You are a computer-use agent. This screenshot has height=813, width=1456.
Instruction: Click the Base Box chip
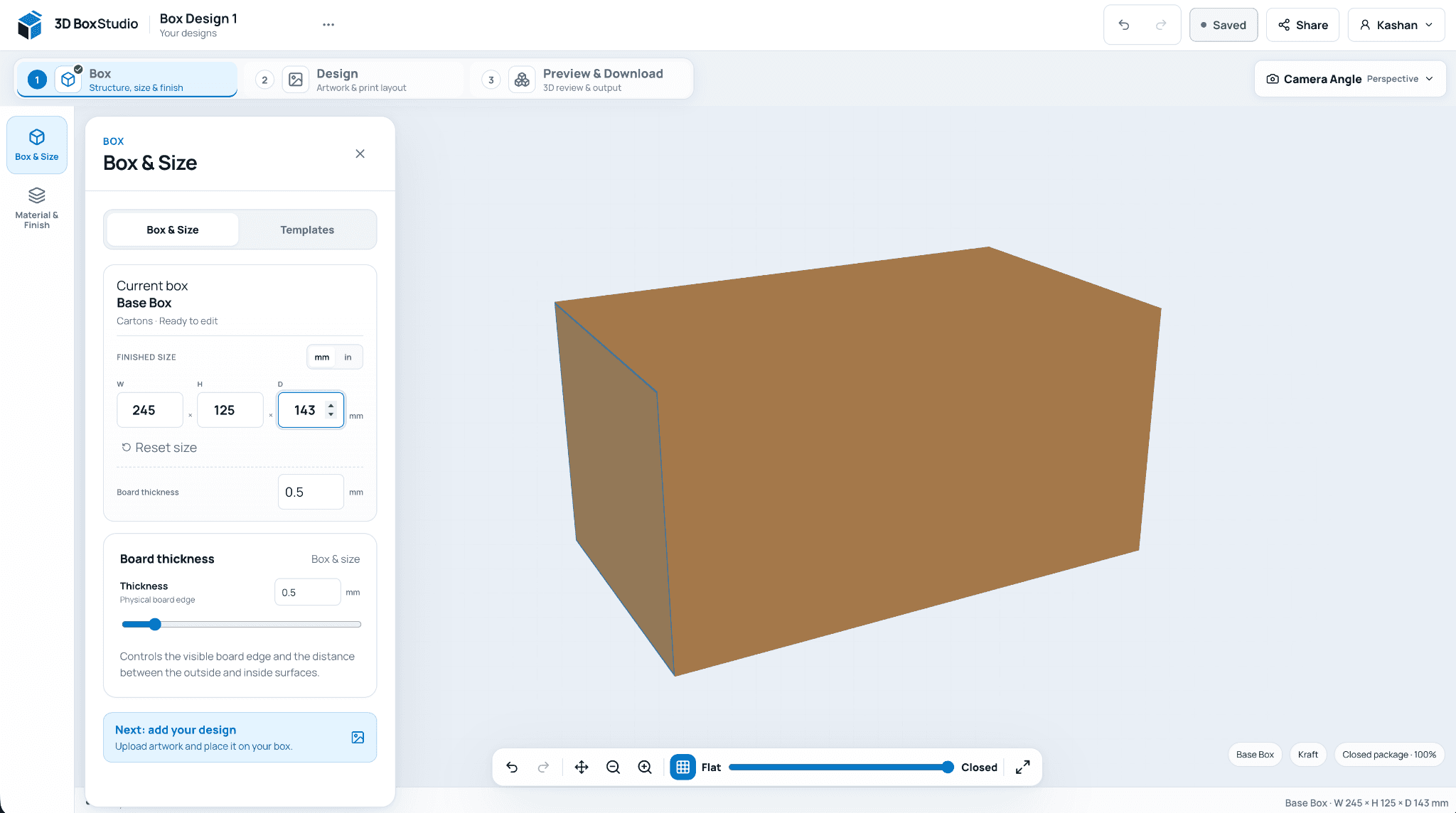tap(1255, 755)
